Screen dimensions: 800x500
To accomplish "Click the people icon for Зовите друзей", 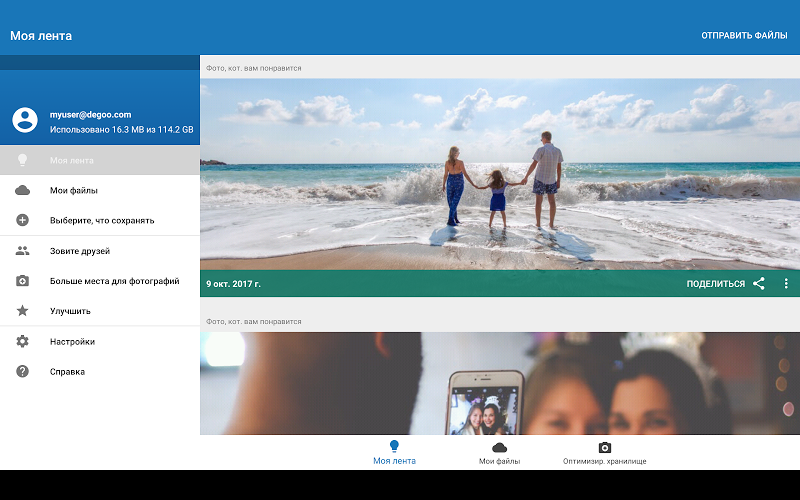I will pyautogui.click(x=23, y=251).
